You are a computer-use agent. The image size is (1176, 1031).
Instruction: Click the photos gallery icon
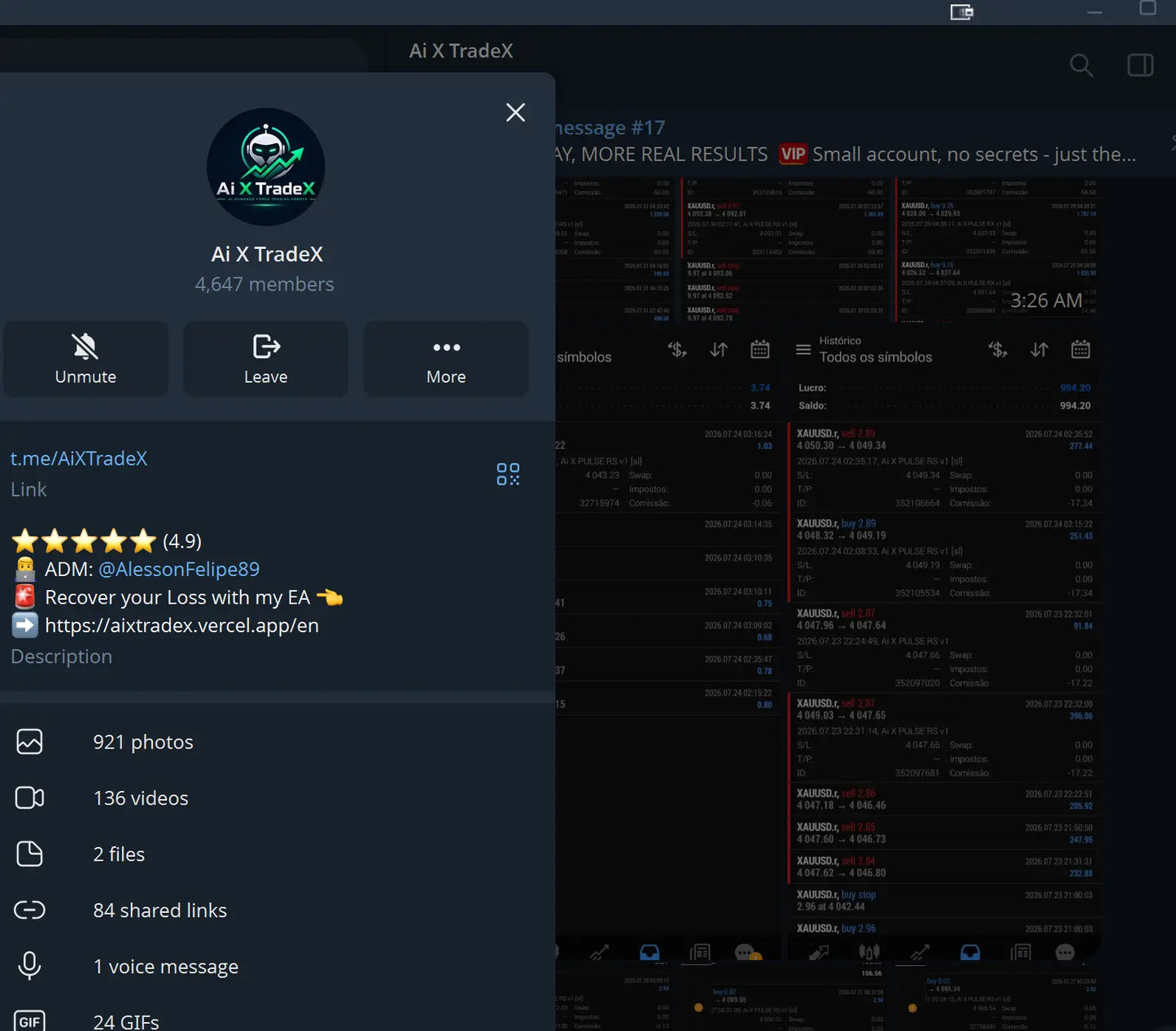(x=29, y=742)
